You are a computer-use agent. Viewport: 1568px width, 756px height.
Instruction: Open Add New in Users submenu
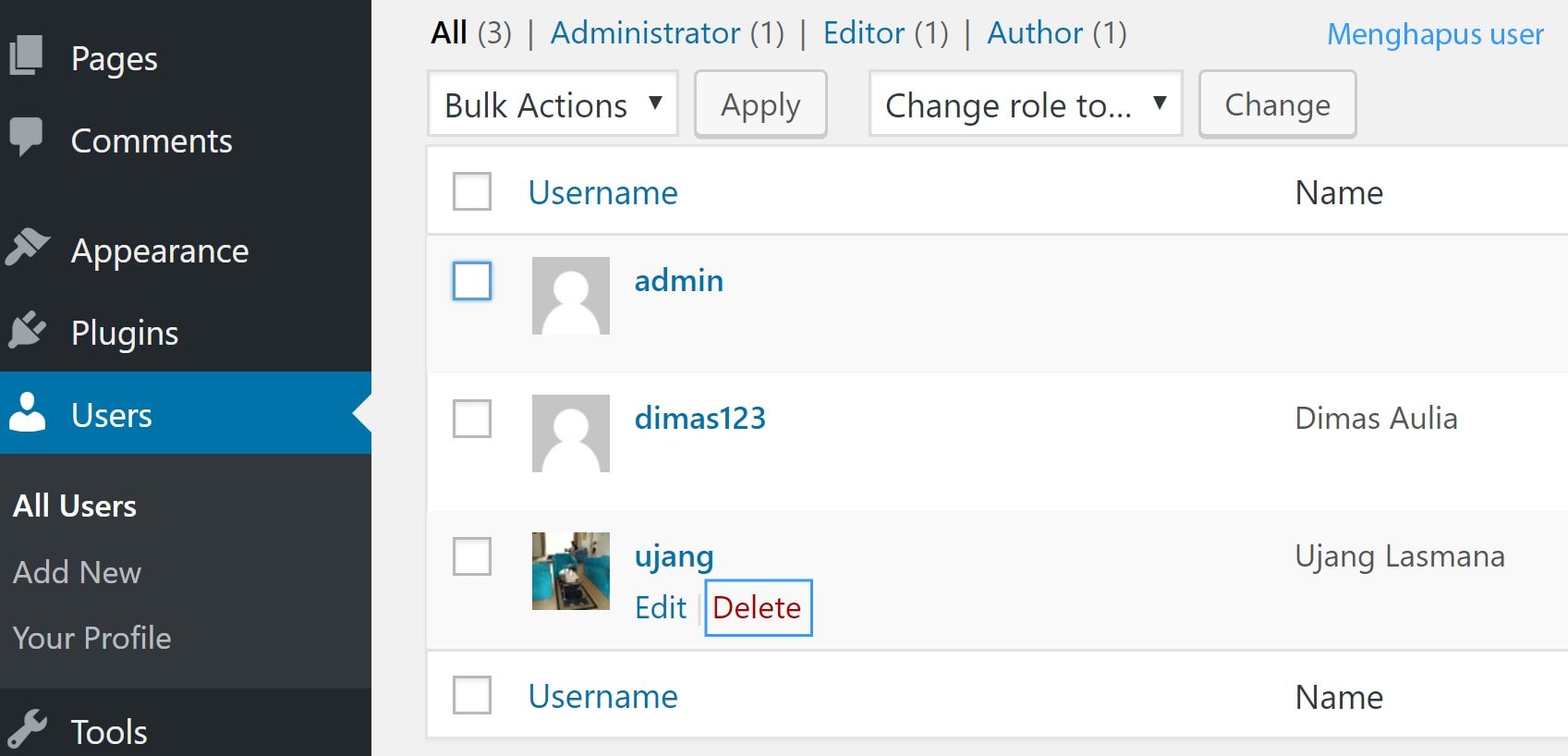[78, 572]
